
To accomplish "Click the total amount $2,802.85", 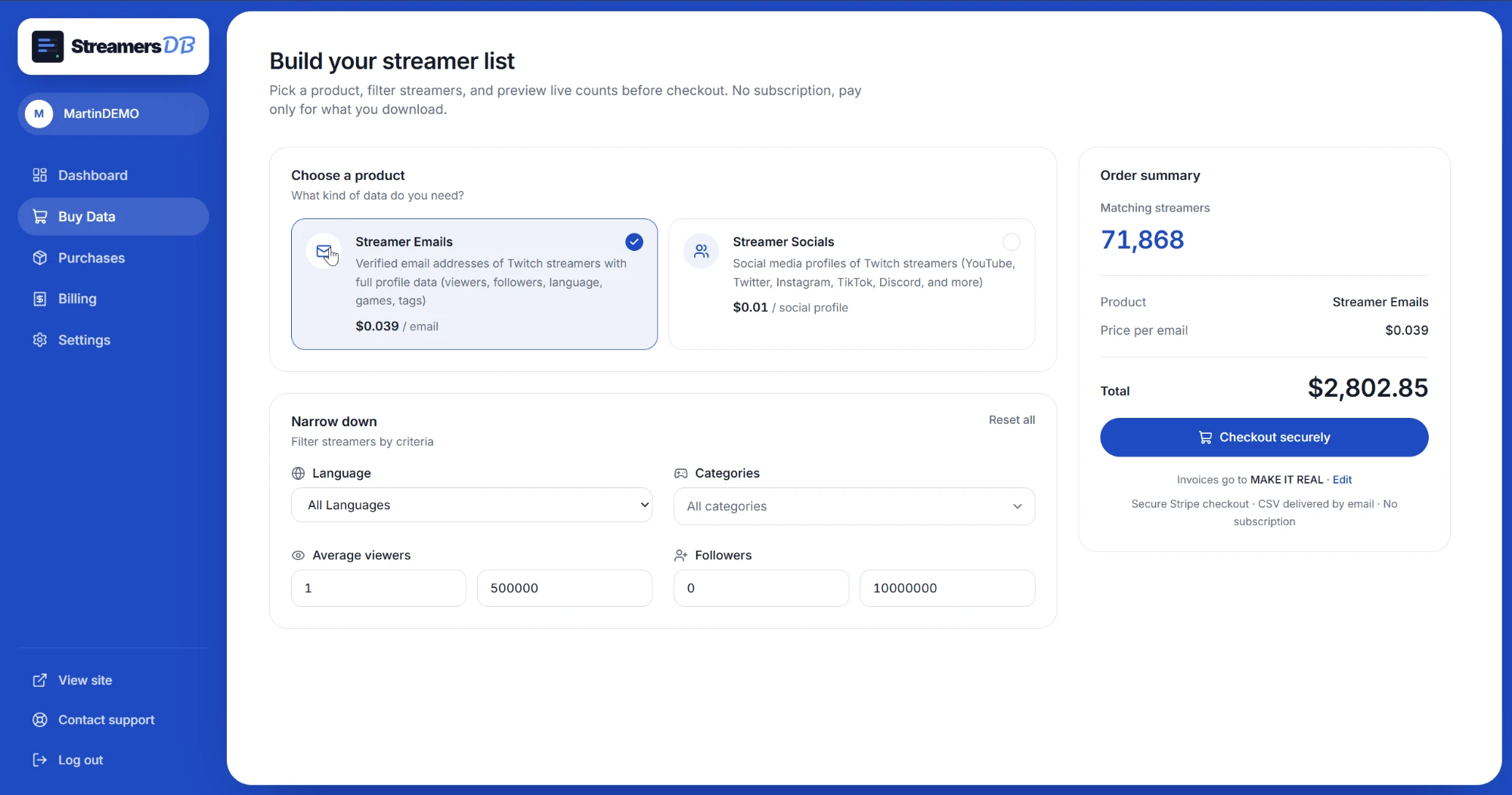I will coord(1368,388).
